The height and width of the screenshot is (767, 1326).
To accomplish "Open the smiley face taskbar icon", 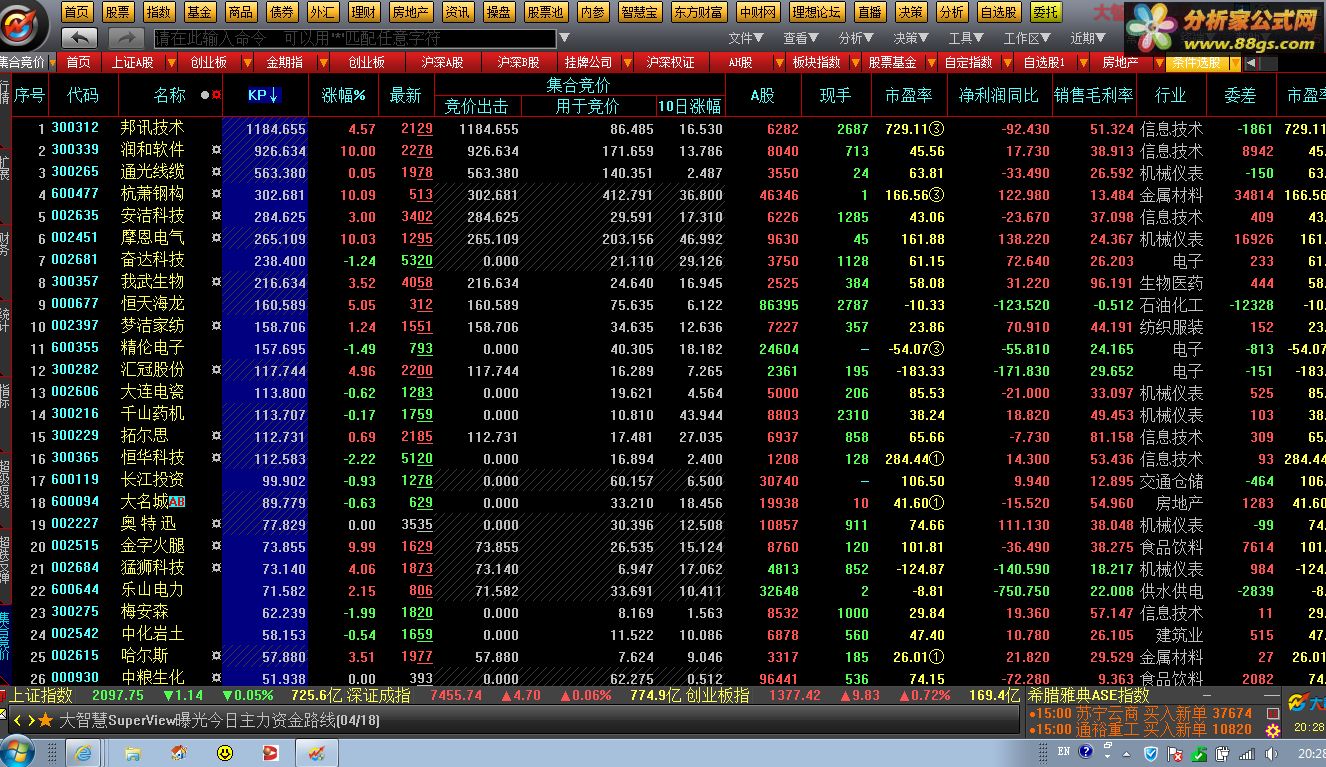I will click(x=225, y=752).
